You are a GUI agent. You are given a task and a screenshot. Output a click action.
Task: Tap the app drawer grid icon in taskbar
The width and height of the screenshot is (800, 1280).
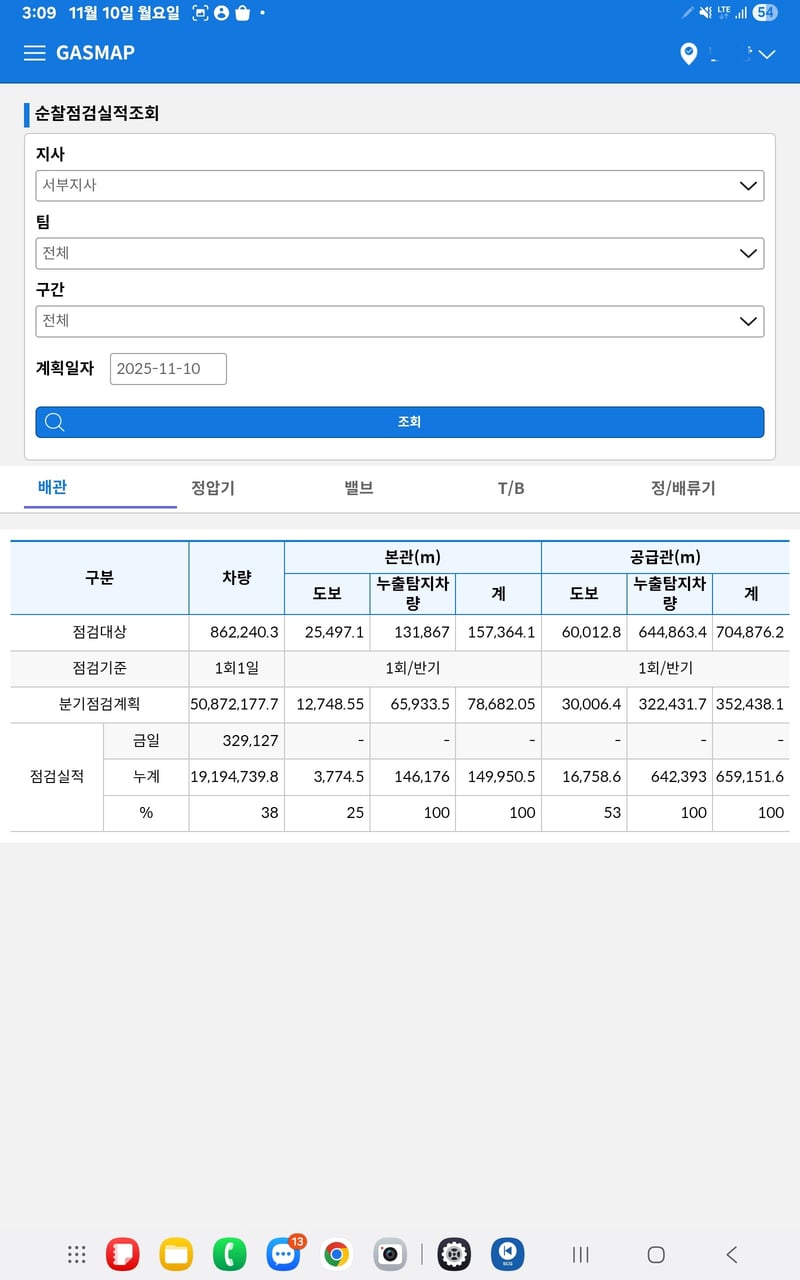tap(76, 1253)
